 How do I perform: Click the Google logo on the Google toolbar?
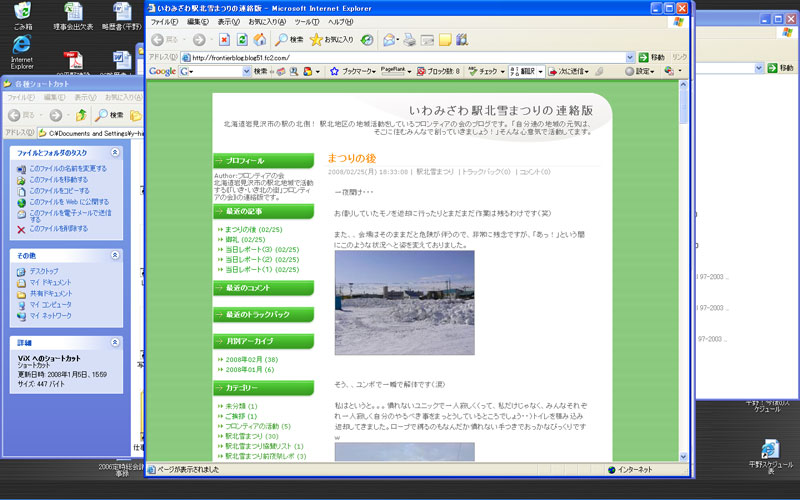162,71
